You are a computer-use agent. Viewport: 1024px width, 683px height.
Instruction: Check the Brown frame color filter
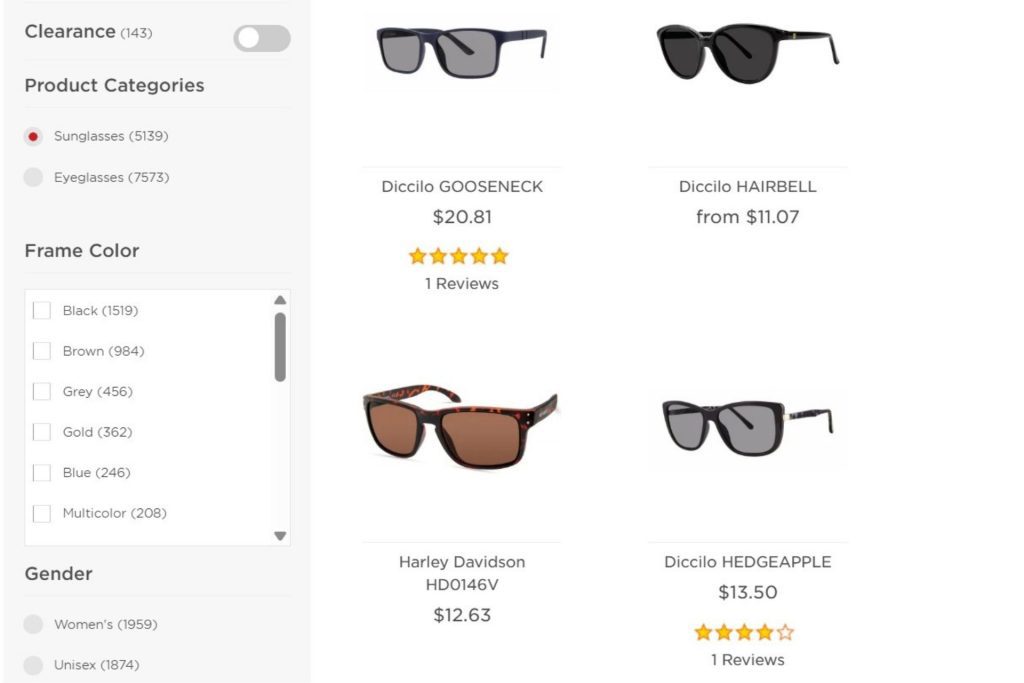tap(41, 351)
